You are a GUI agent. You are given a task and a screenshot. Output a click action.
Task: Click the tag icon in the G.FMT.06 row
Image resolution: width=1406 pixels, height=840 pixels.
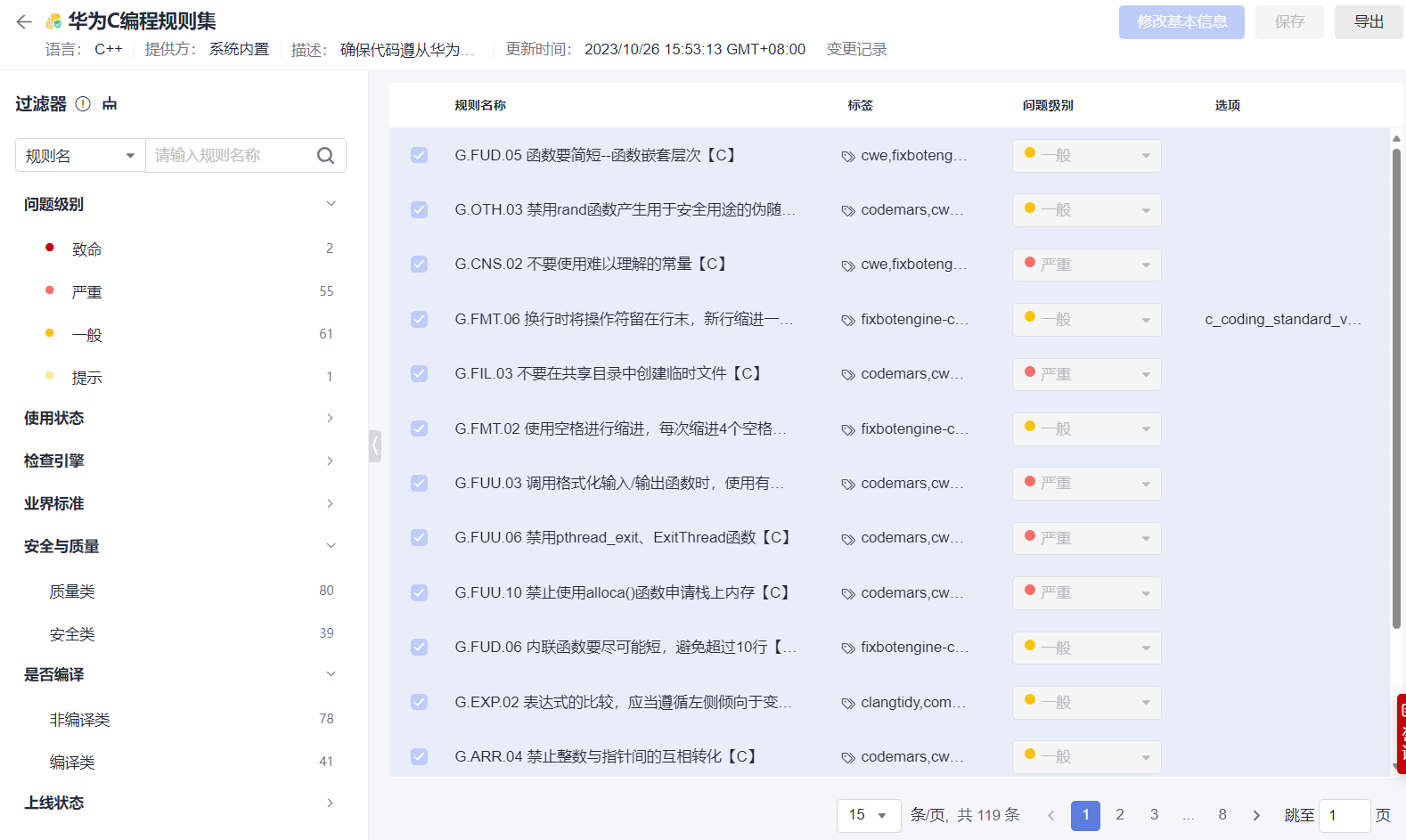pos(848,320)
